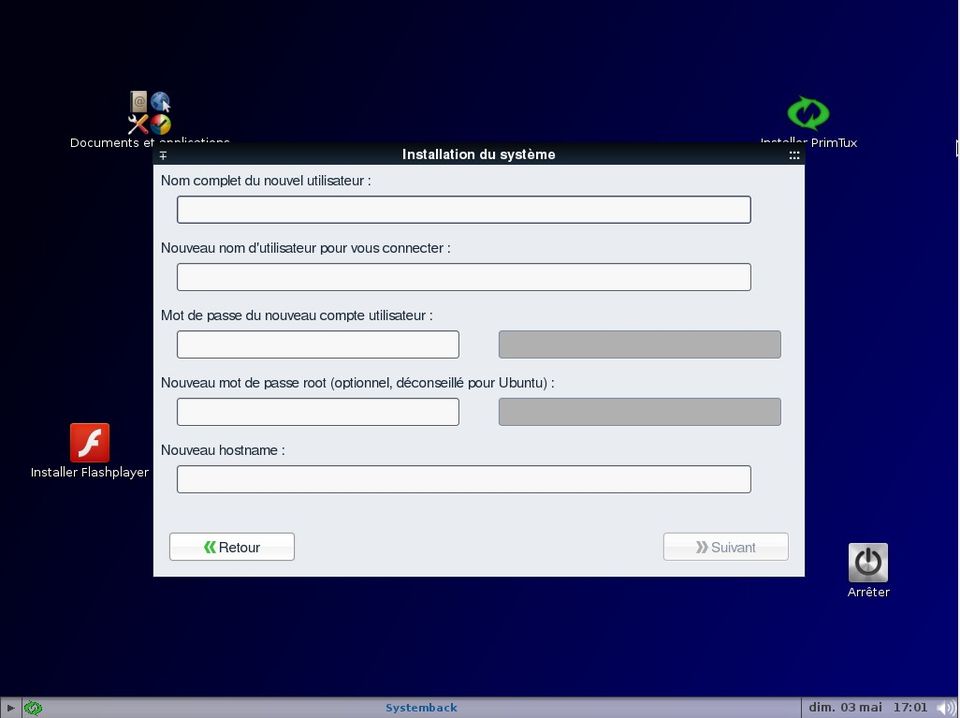The image size is (960, 718).
Task: Select the Systemback window entry in taskbar
Action: (x=420, y=707)
